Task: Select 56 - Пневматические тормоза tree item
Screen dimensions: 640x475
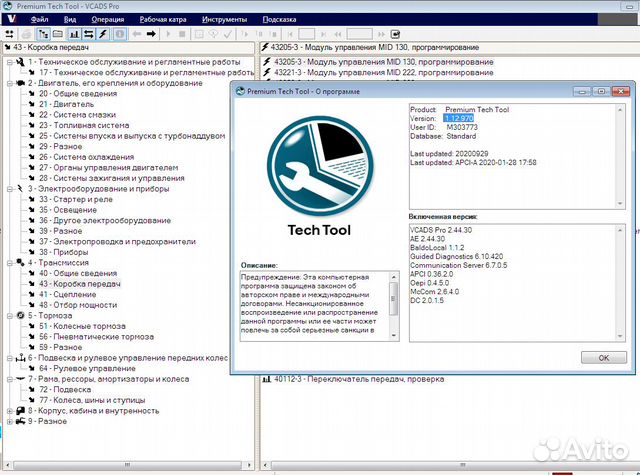Action: tap(97, 337)
